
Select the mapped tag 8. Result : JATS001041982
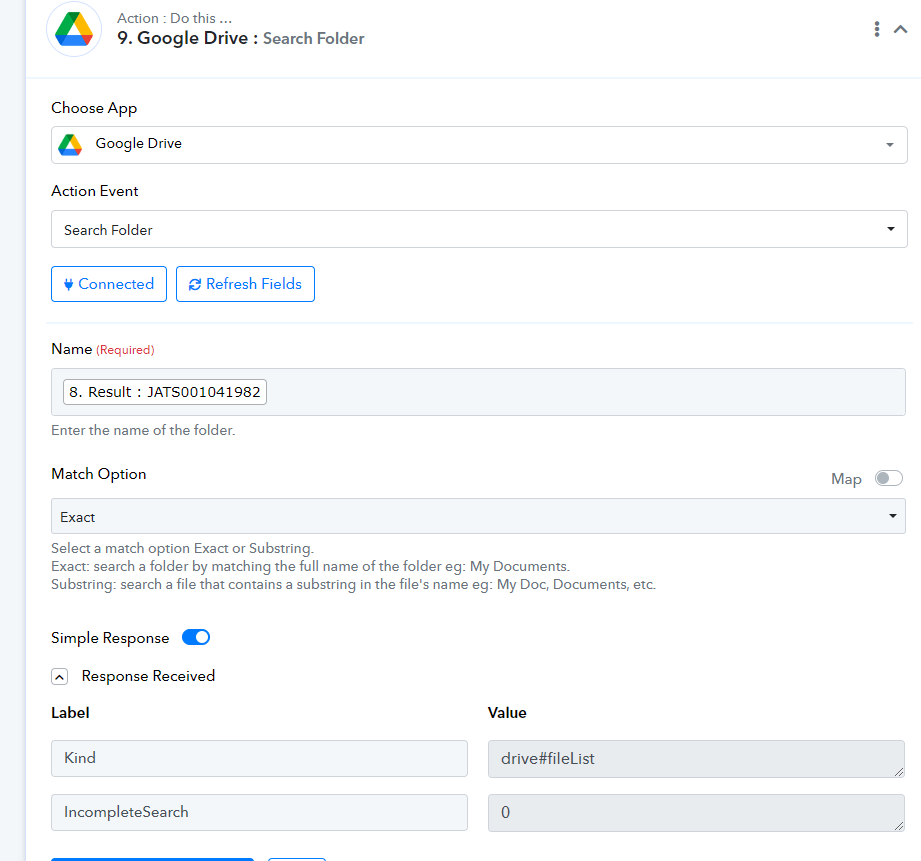(x=165, y=392)
